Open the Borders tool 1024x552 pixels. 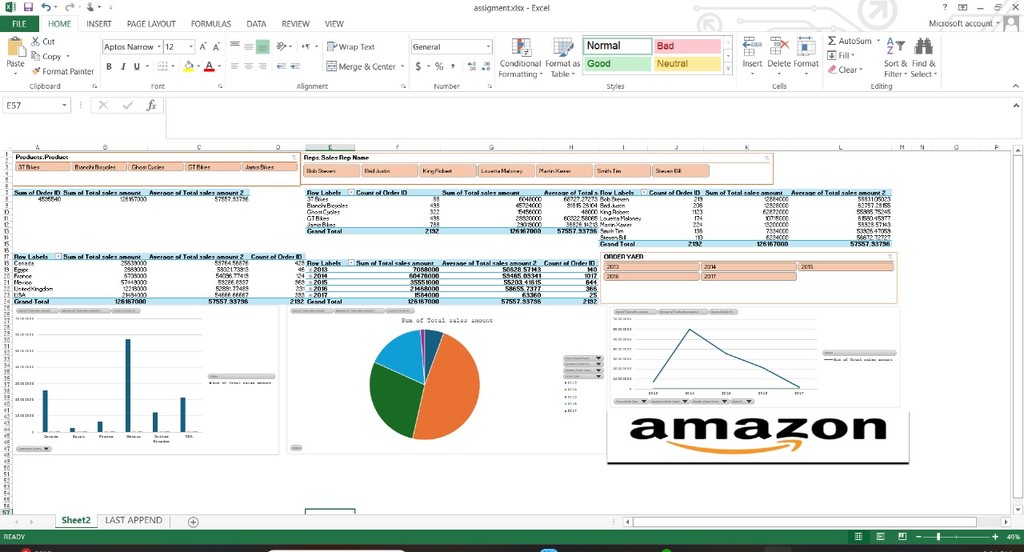tap(162, 66)
